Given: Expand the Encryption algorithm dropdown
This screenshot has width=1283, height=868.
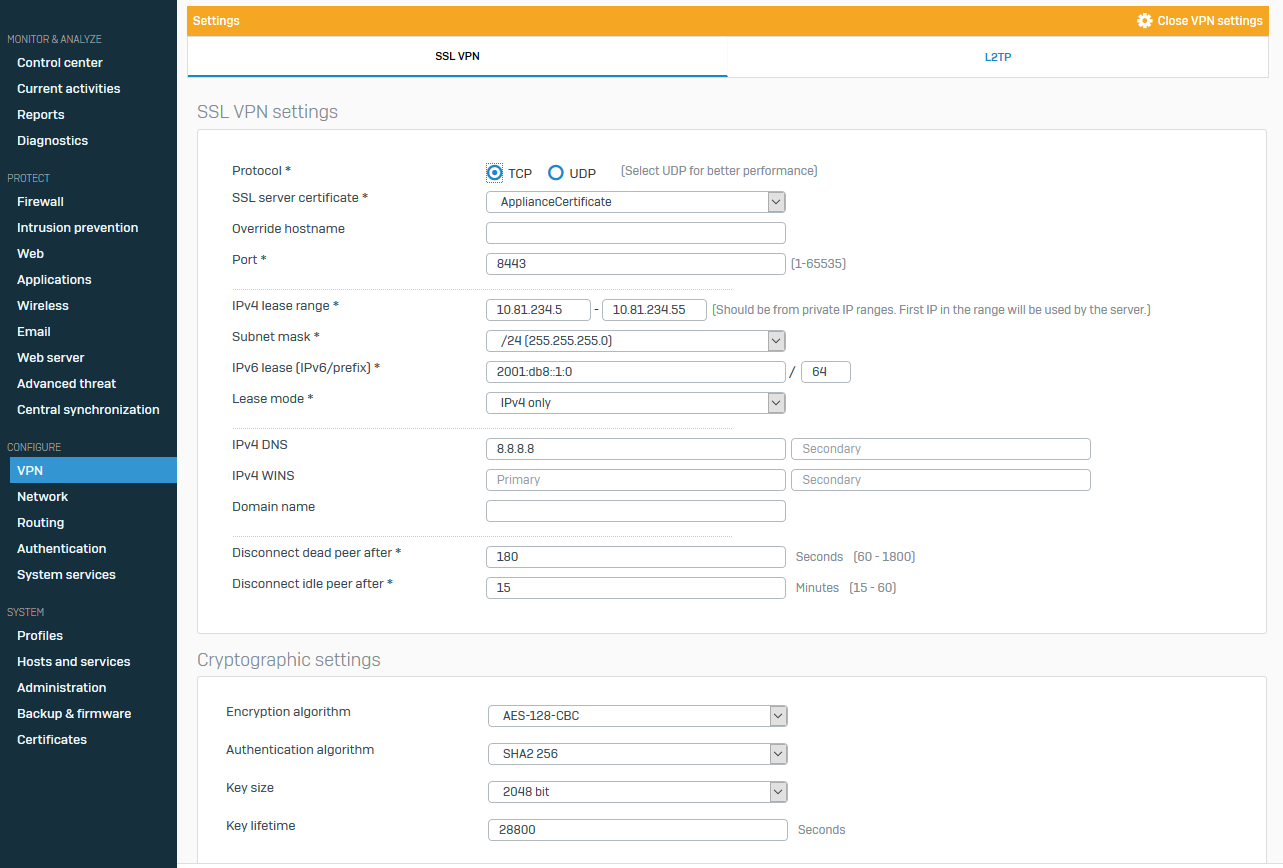Looking at the screenshot, I should click(x=637, y=716).
